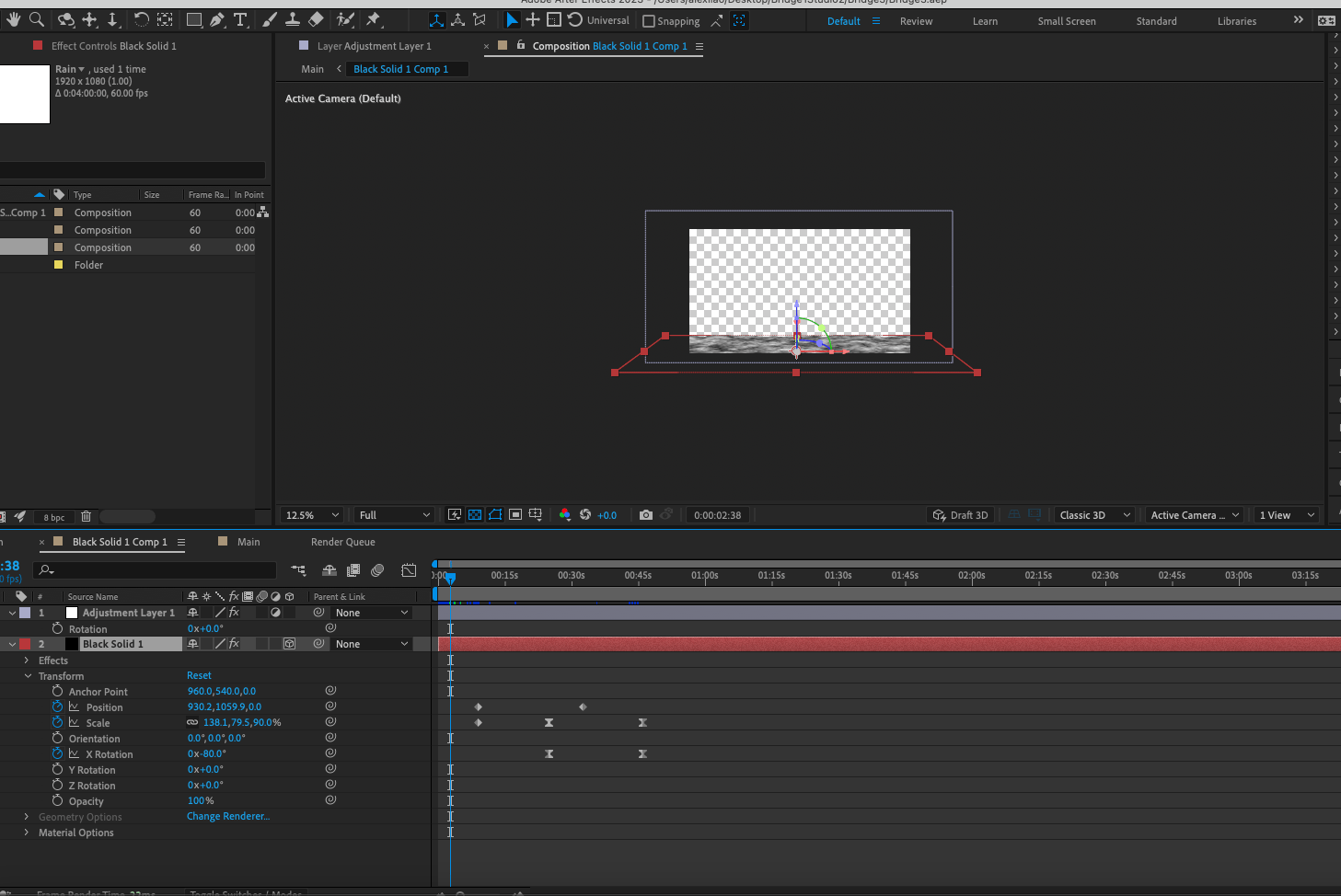
Task: Select the Dolly Towards Cursor tool
Action: click(x=112, y=19)
